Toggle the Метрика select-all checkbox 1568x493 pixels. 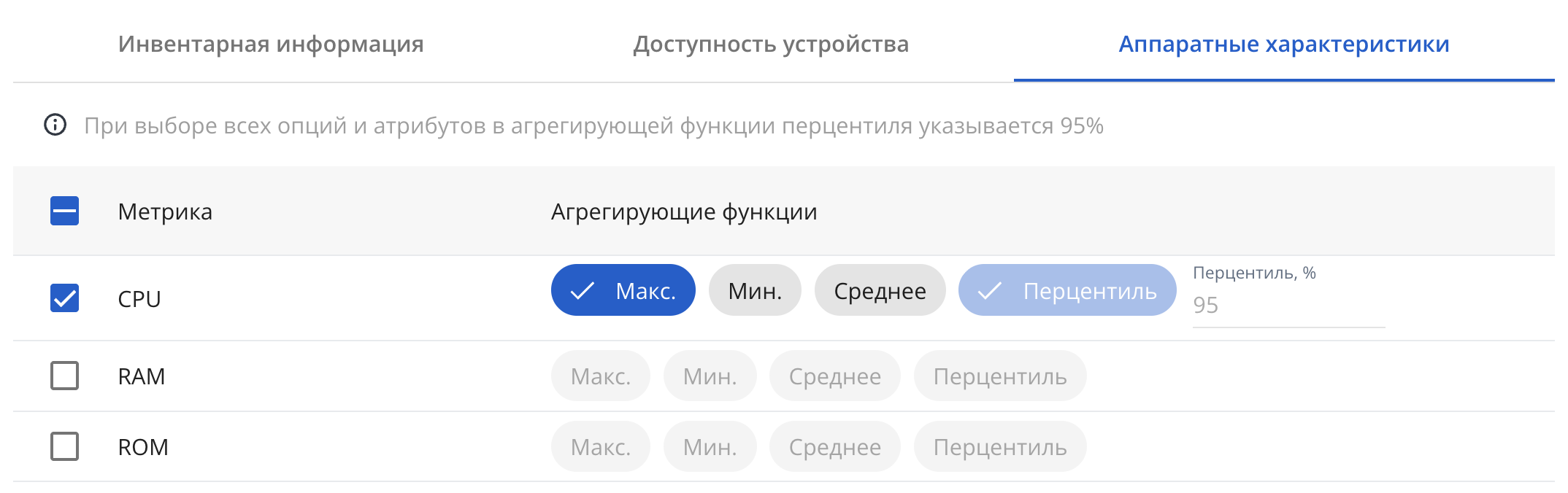65,211
